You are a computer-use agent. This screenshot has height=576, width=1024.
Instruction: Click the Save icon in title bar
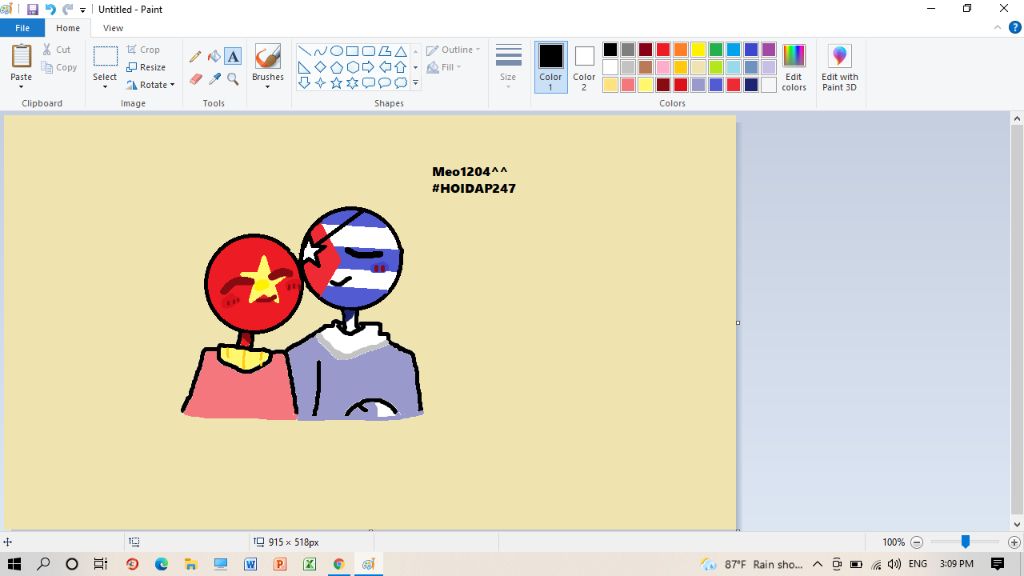click(x=32, y=9)
